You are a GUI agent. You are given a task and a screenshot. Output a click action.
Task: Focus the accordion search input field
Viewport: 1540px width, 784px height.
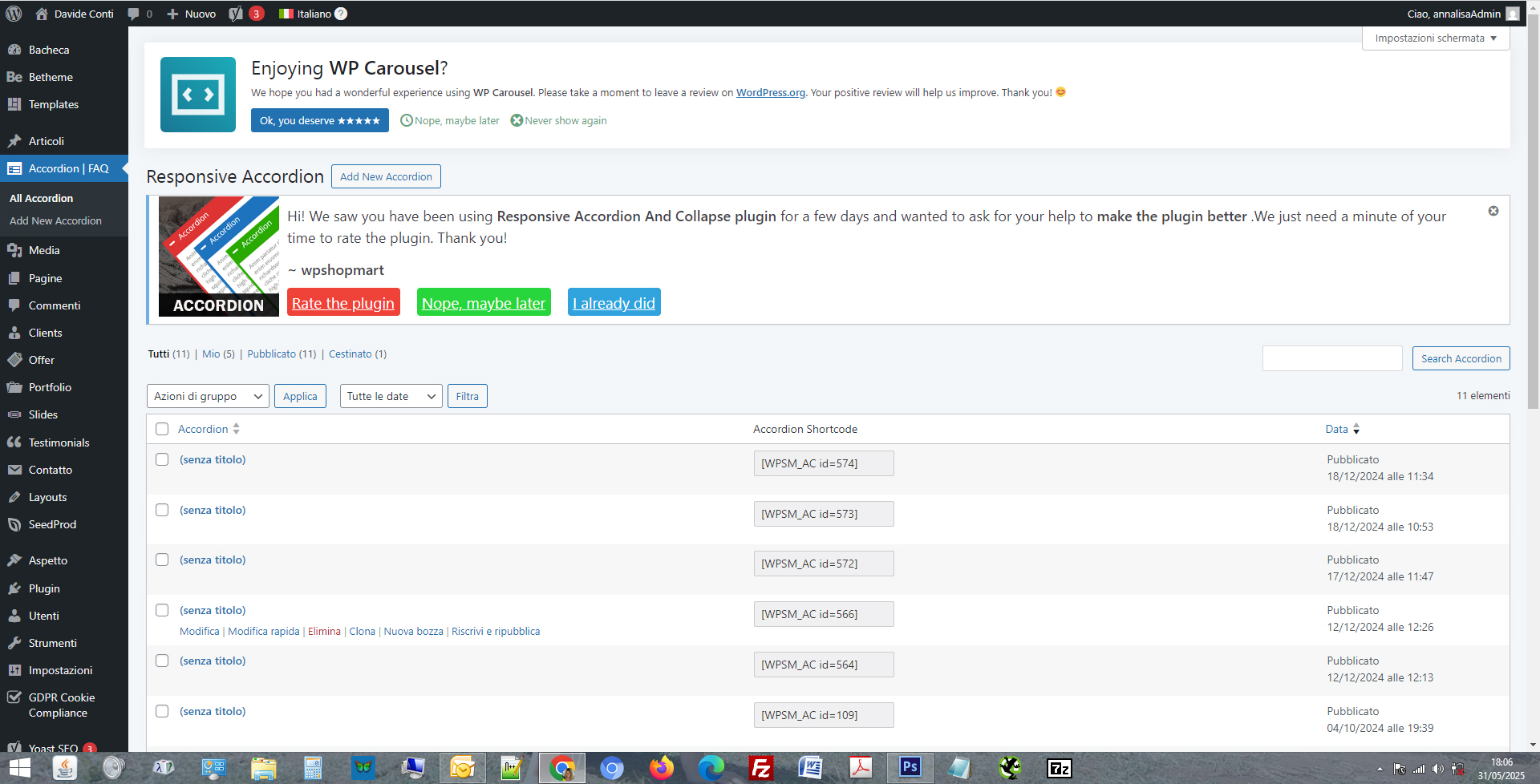click(x=1332, y=358)
